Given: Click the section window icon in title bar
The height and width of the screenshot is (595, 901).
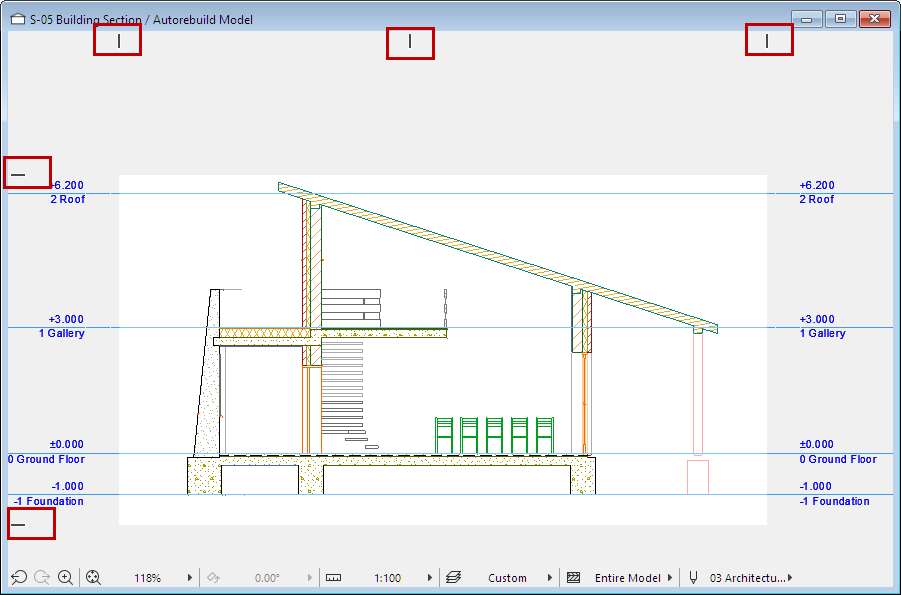Looking at the screenshot, I should pos(17,19).
